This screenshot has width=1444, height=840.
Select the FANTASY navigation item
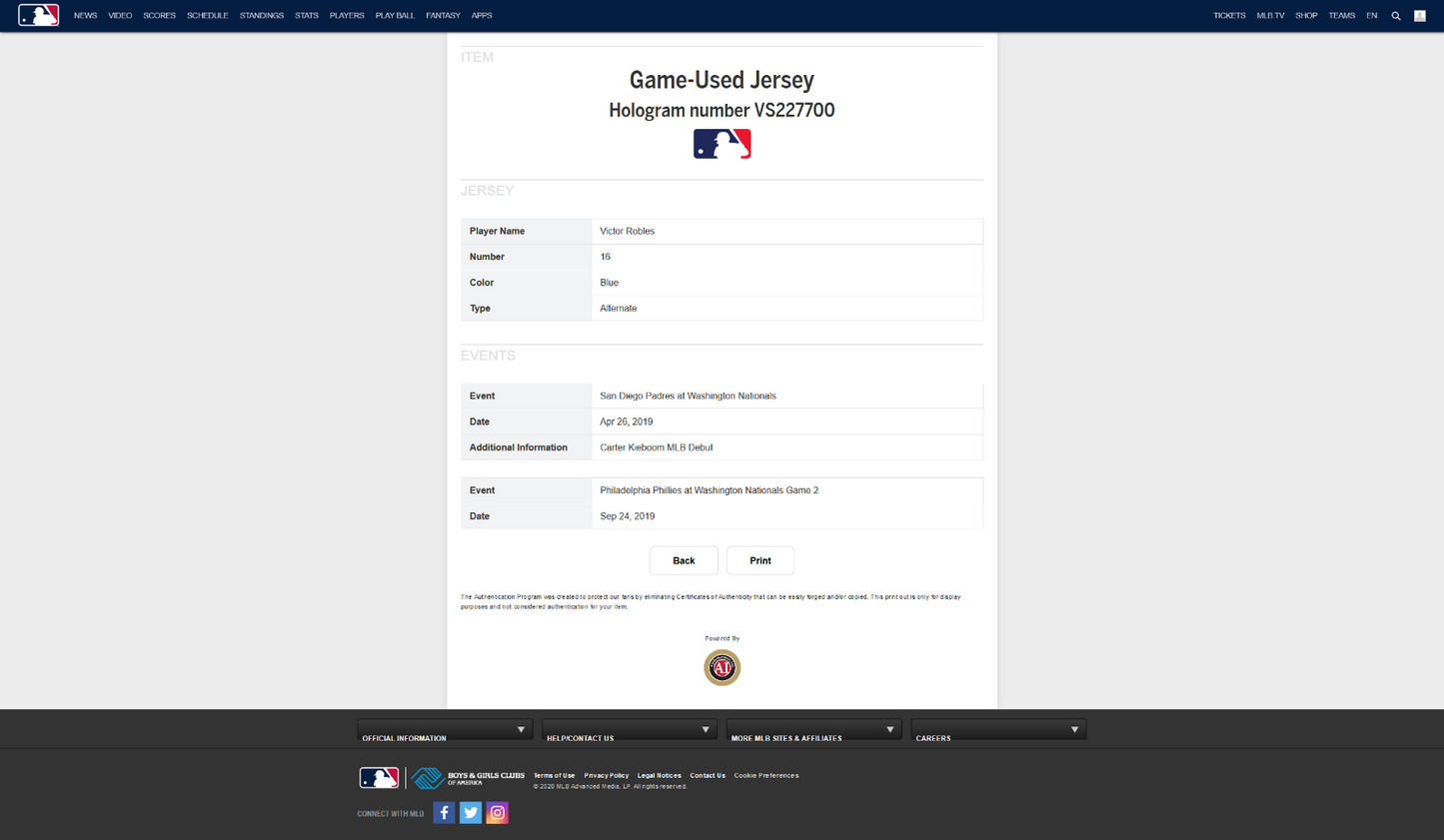click(442, 15)
